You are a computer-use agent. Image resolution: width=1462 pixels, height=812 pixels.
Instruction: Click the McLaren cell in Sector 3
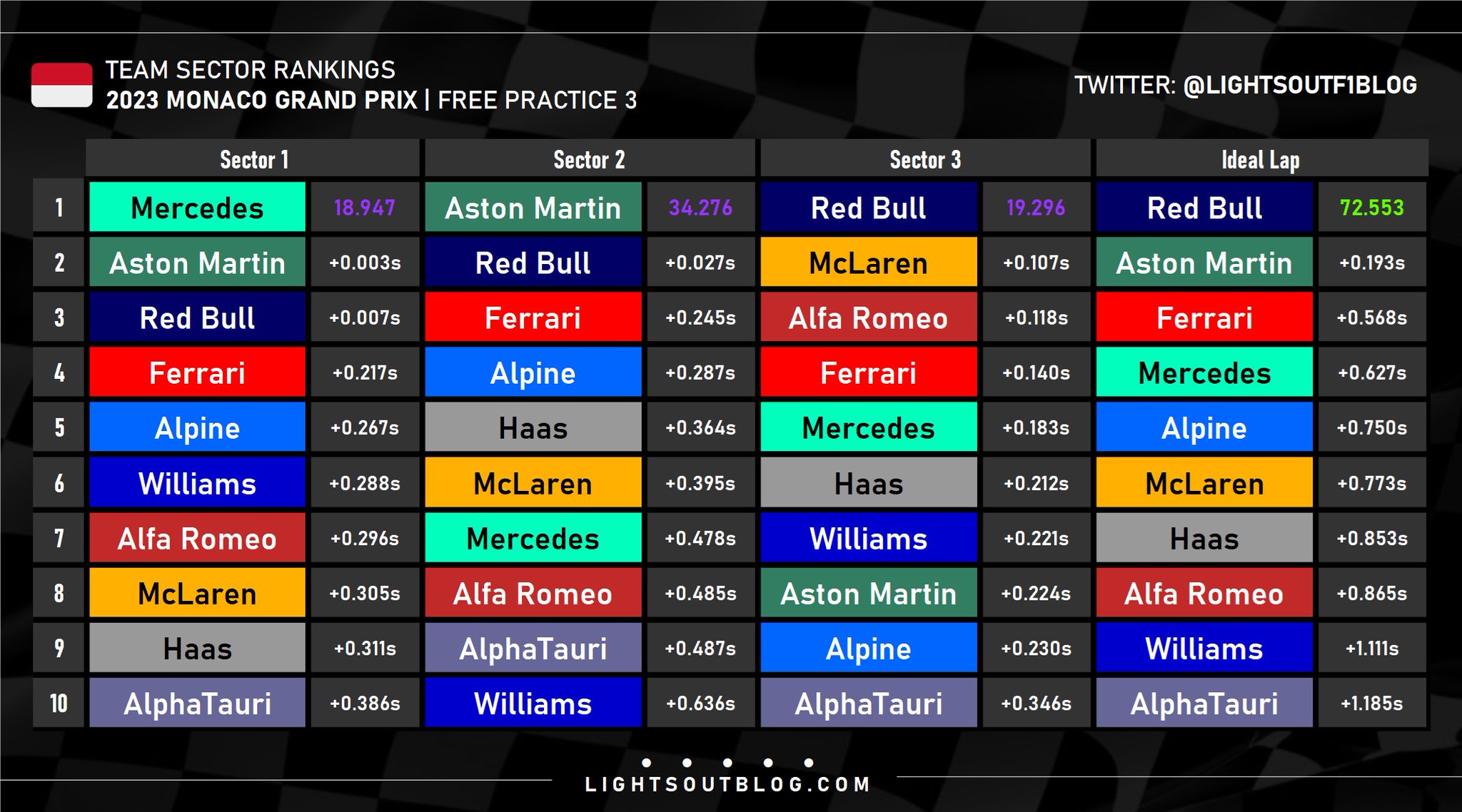(x=869, y=262)
